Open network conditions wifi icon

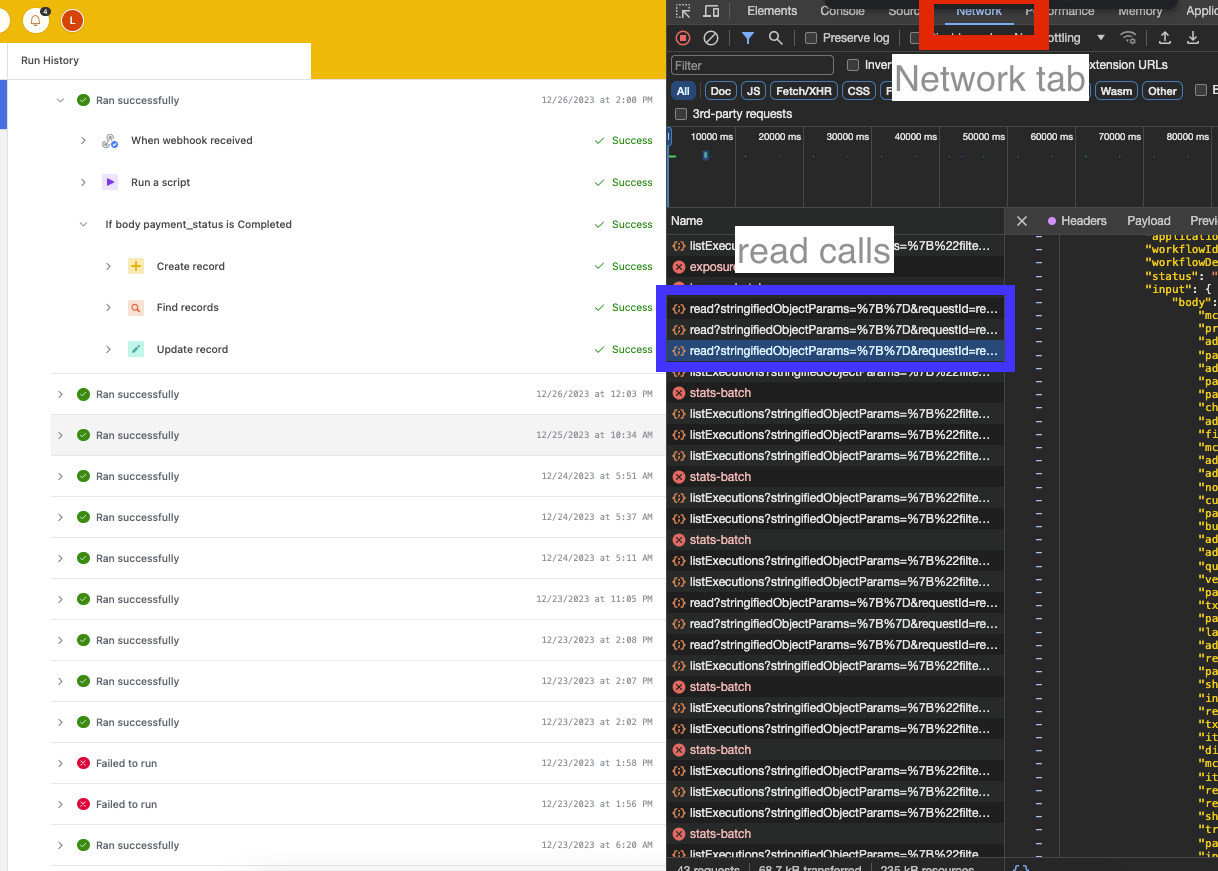tap(1128, 38)
